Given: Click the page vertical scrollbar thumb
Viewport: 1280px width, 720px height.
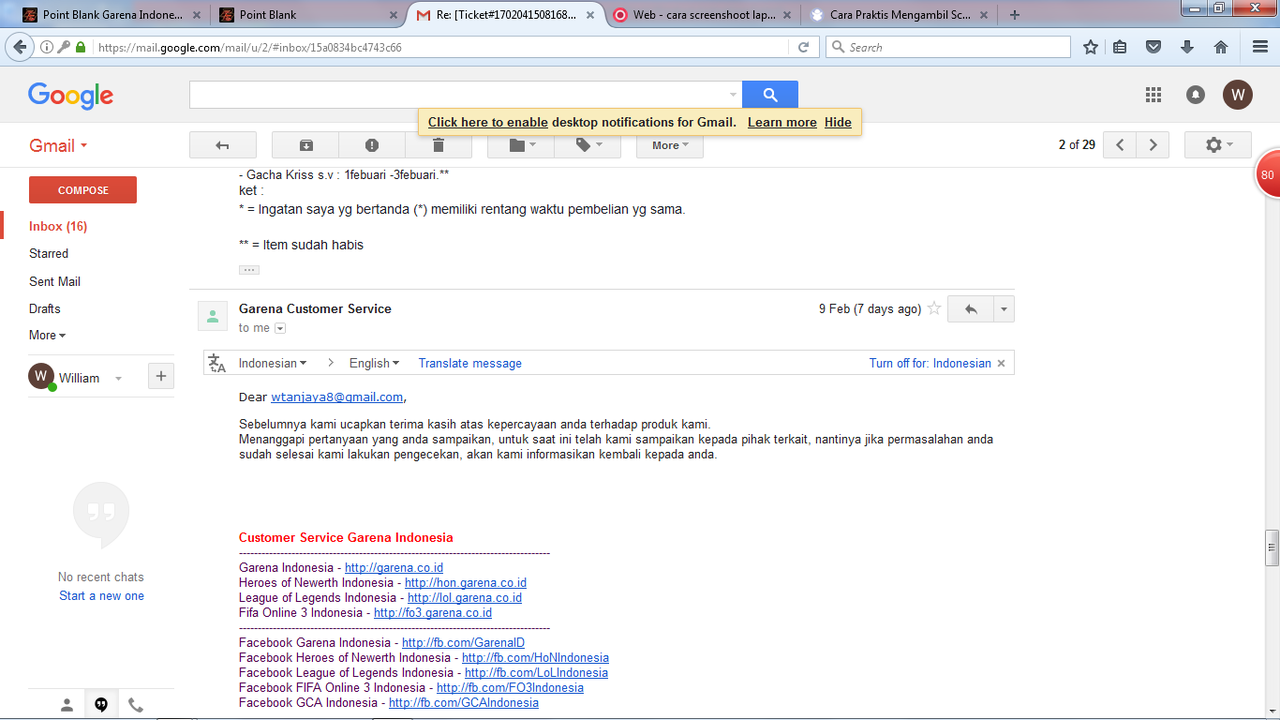Looking at the screenshot, I should (1272, 547).
